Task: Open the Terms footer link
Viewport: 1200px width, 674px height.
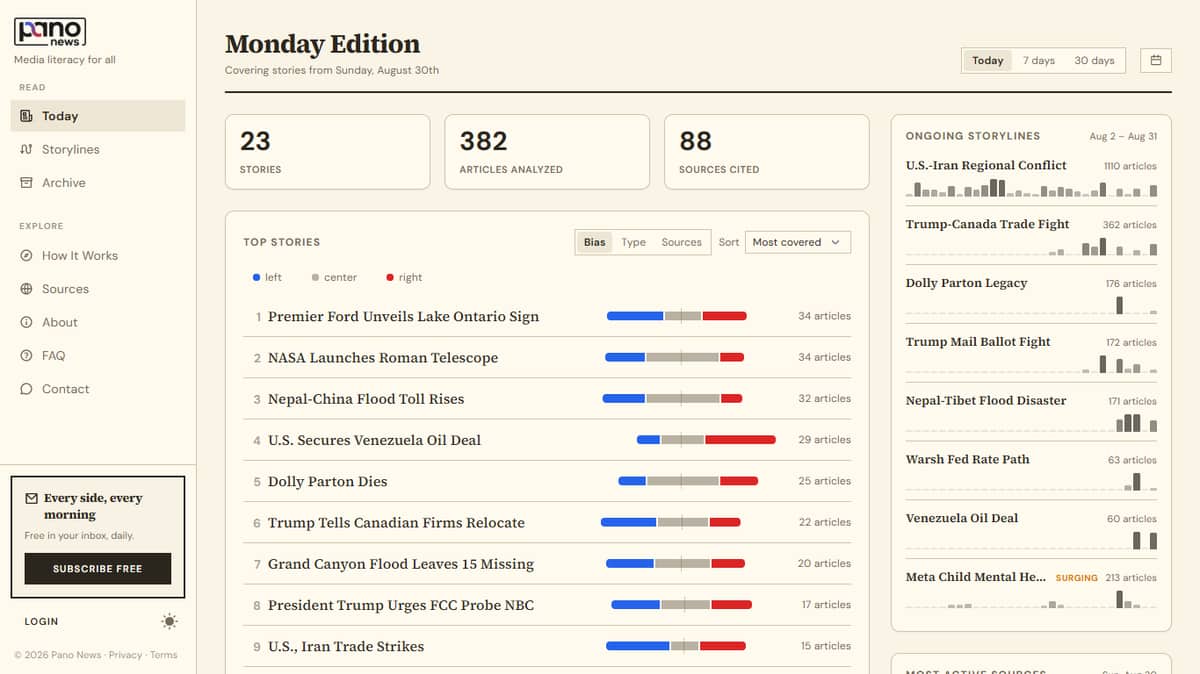Action: tap(163, 655)
